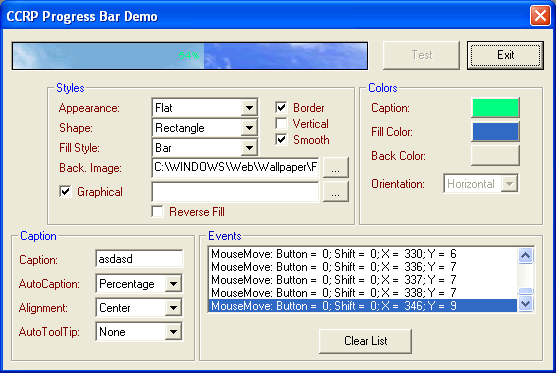Open the Fill Style dropdown showing Bar
The height and width of the screenshot is (373, 556).
(x=249, y=147)
